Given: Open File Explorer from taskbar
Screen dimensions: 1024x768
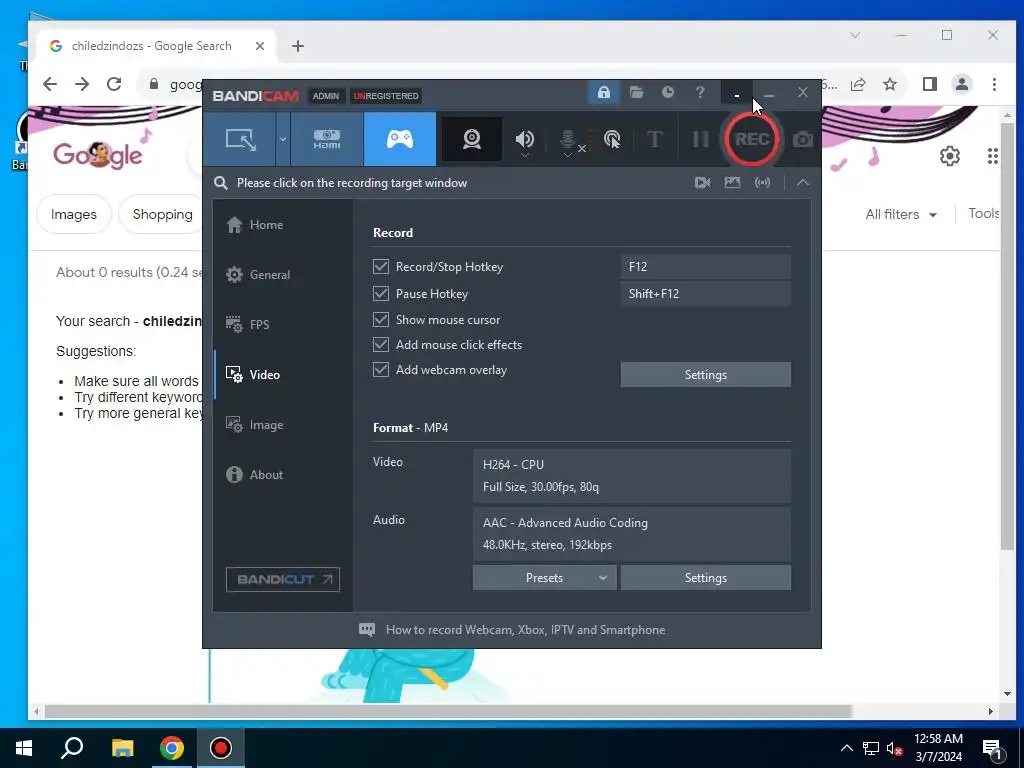Looking at the screenshot, I should click(x=122, y=748).
